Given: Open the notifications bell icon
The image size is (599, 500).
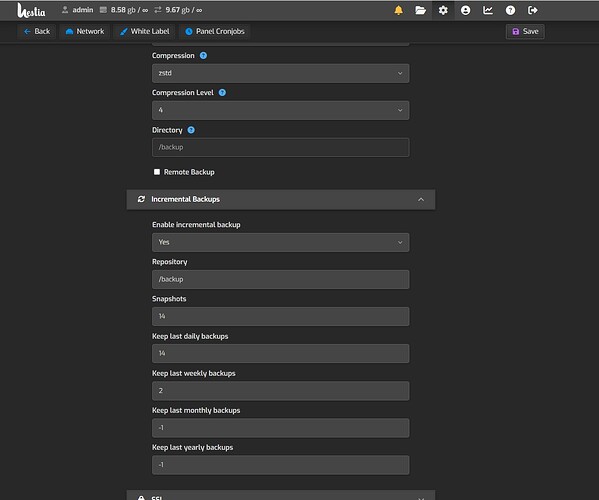Looking at the screenshot, I should 398,10.
